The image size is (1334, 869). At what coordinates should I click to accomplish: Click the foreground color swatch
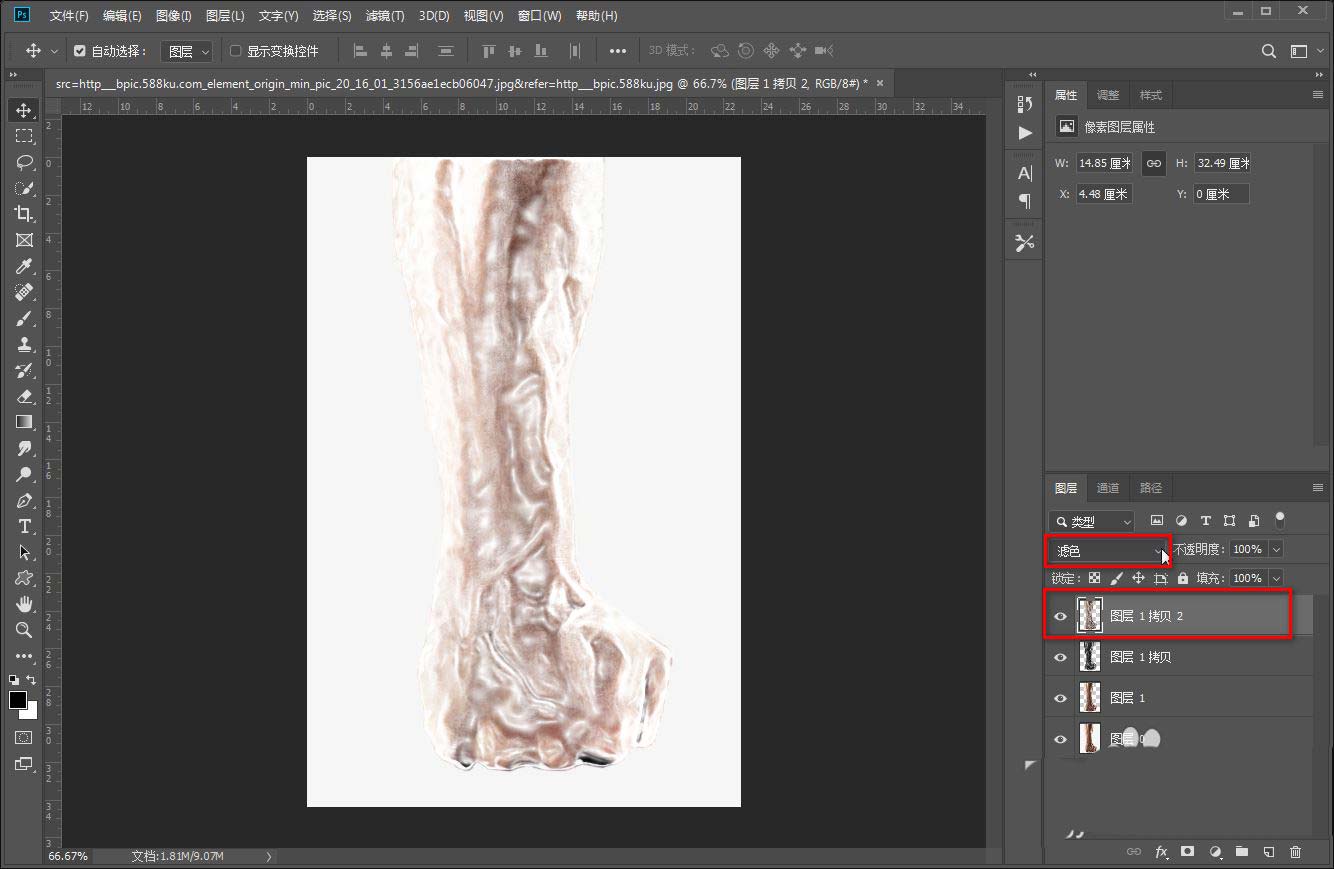coord(18,700)
